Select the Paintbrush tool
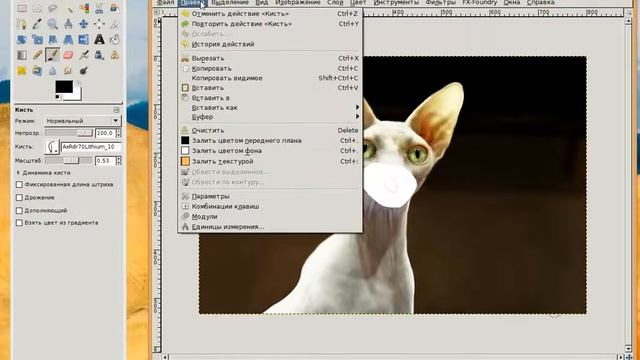This screenshot has width=640, height=360. tap(53, 55)
